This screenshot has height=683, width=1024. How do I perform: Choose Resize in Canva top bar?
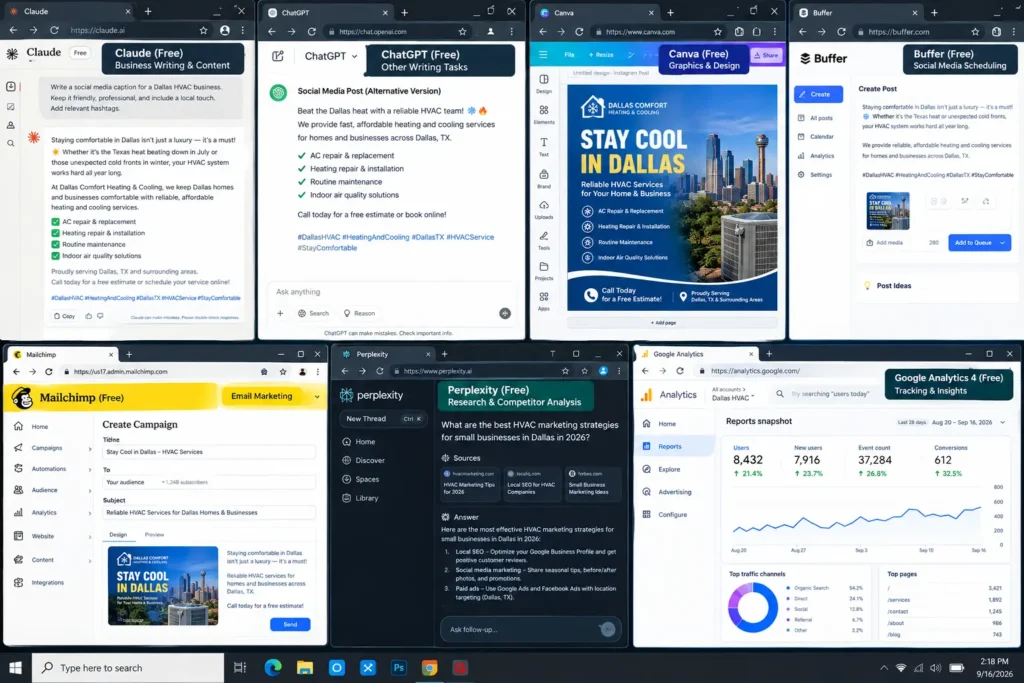point(601,55)
